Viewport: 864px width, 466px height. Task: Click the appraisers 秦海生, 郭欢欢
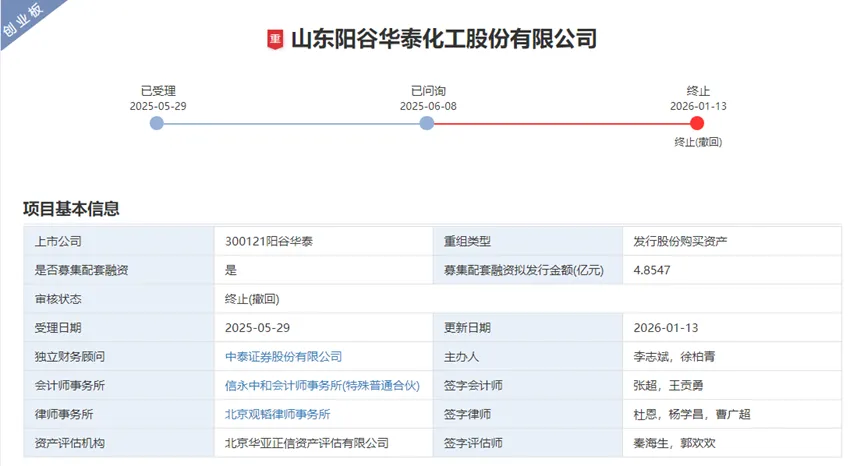point(674,443)
